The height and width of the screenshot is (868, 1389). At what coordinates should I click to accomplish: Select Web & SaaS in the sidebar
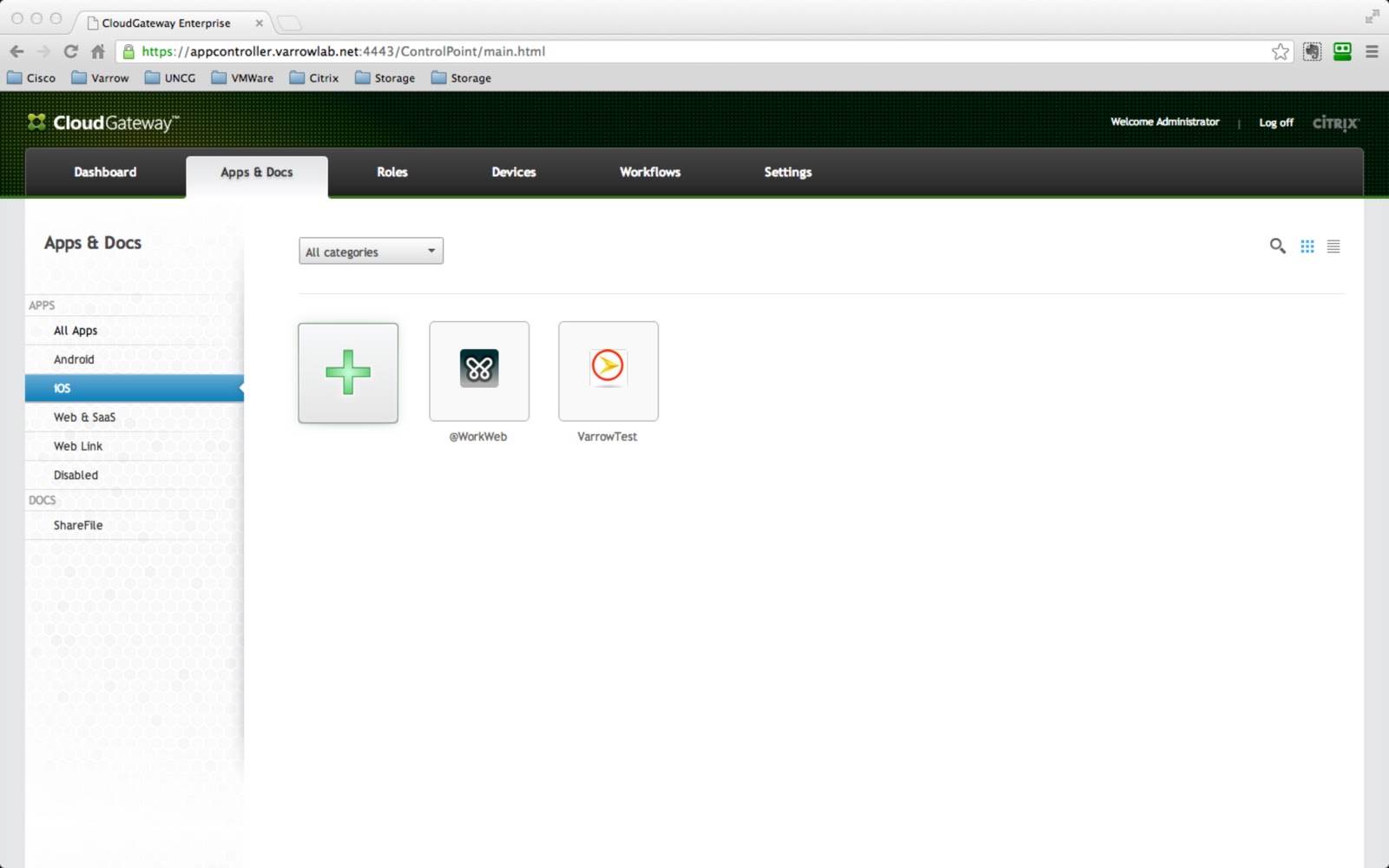click(135, 418)
